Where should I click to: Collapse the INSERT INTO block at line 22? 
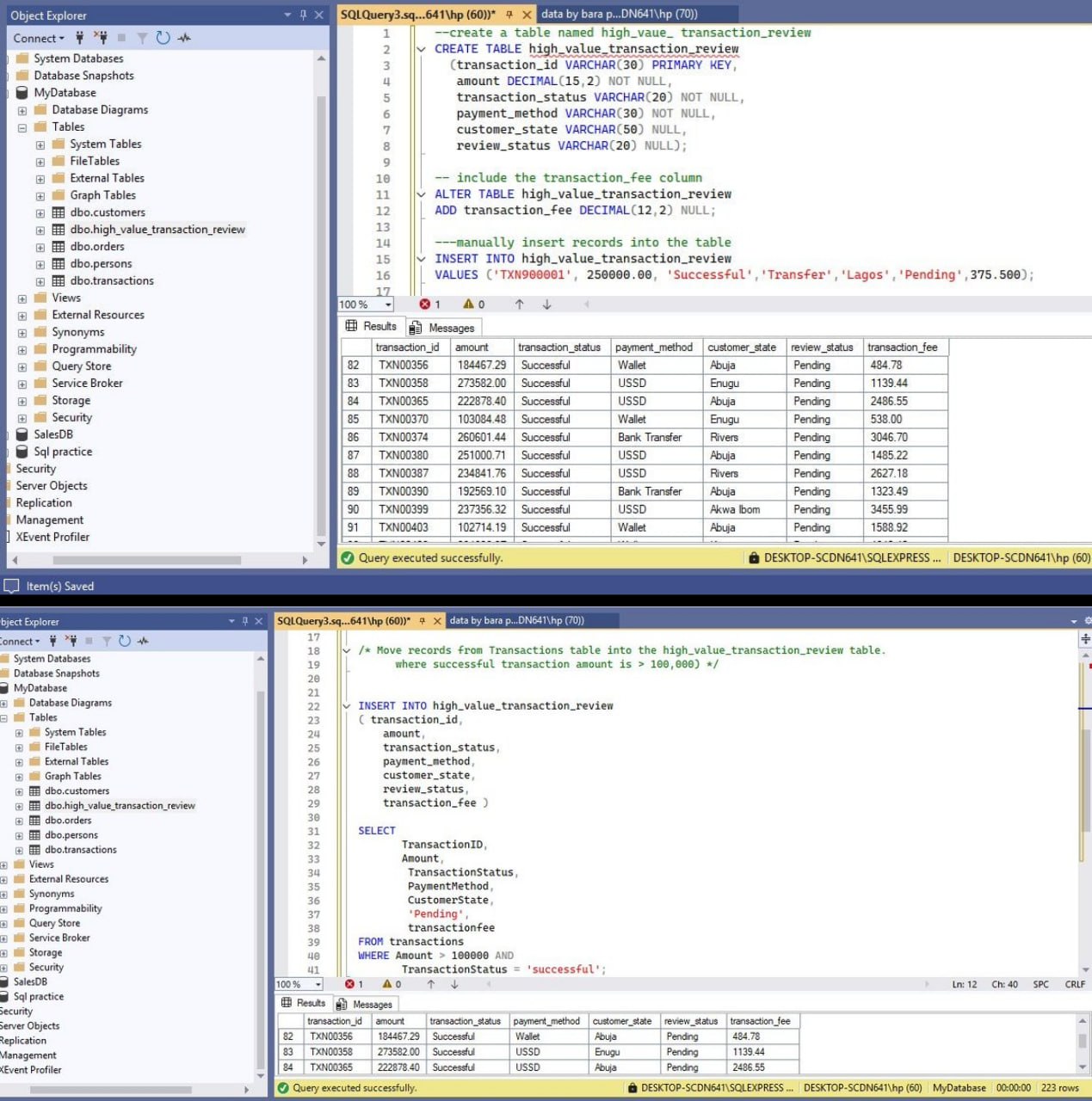(347, 706)
